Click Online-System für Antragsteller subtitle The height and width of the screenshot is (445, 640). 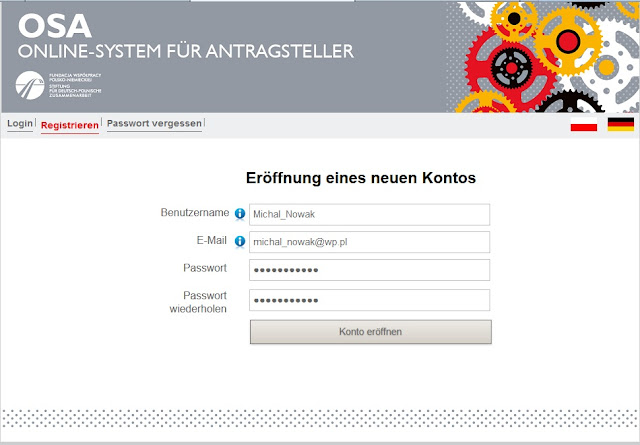[x=186, y=51]
